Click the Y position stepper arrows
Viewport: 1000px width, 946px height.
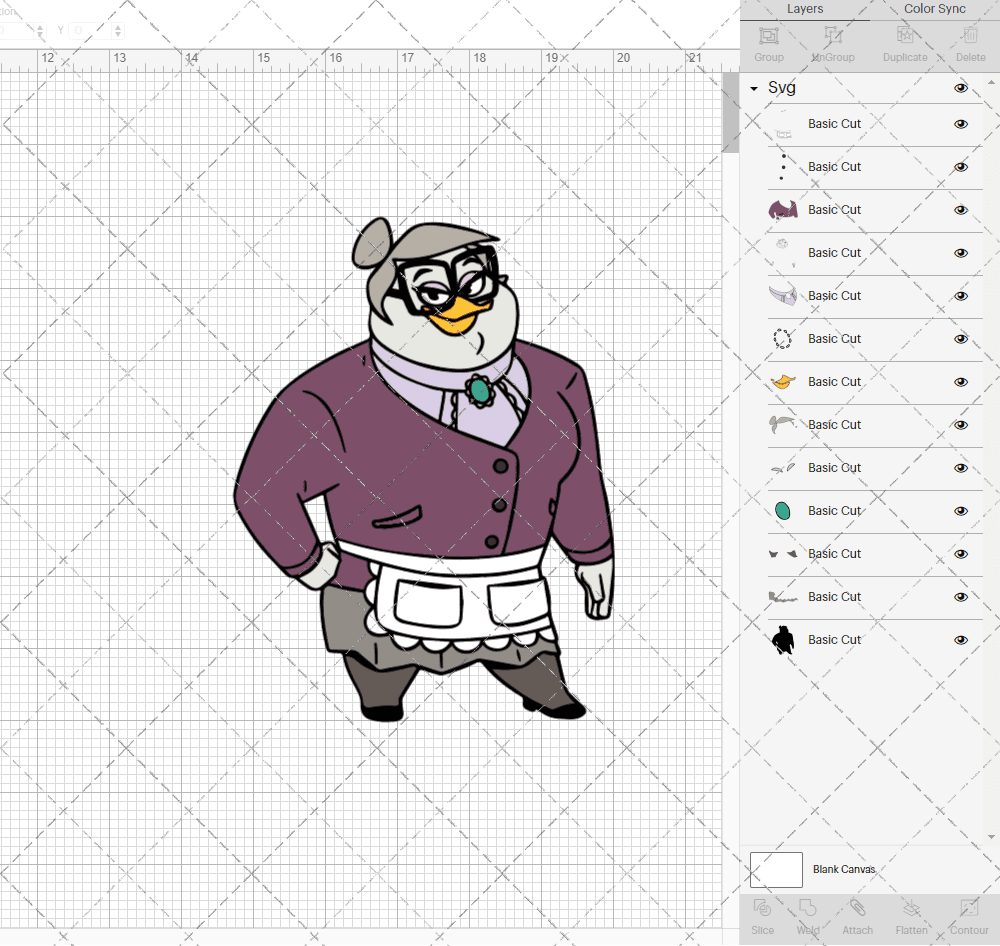(x=117, y=30)
